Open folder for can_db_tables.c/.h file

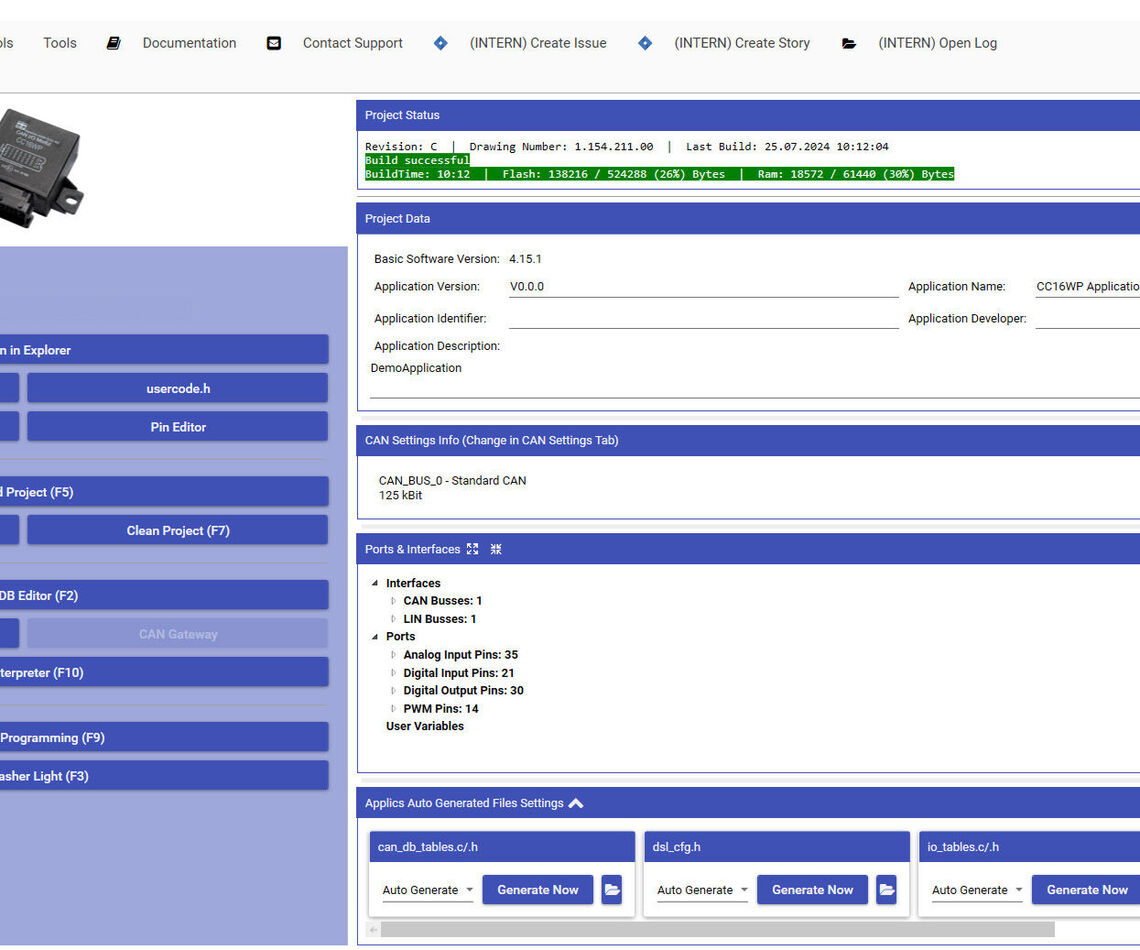point(611,890)
